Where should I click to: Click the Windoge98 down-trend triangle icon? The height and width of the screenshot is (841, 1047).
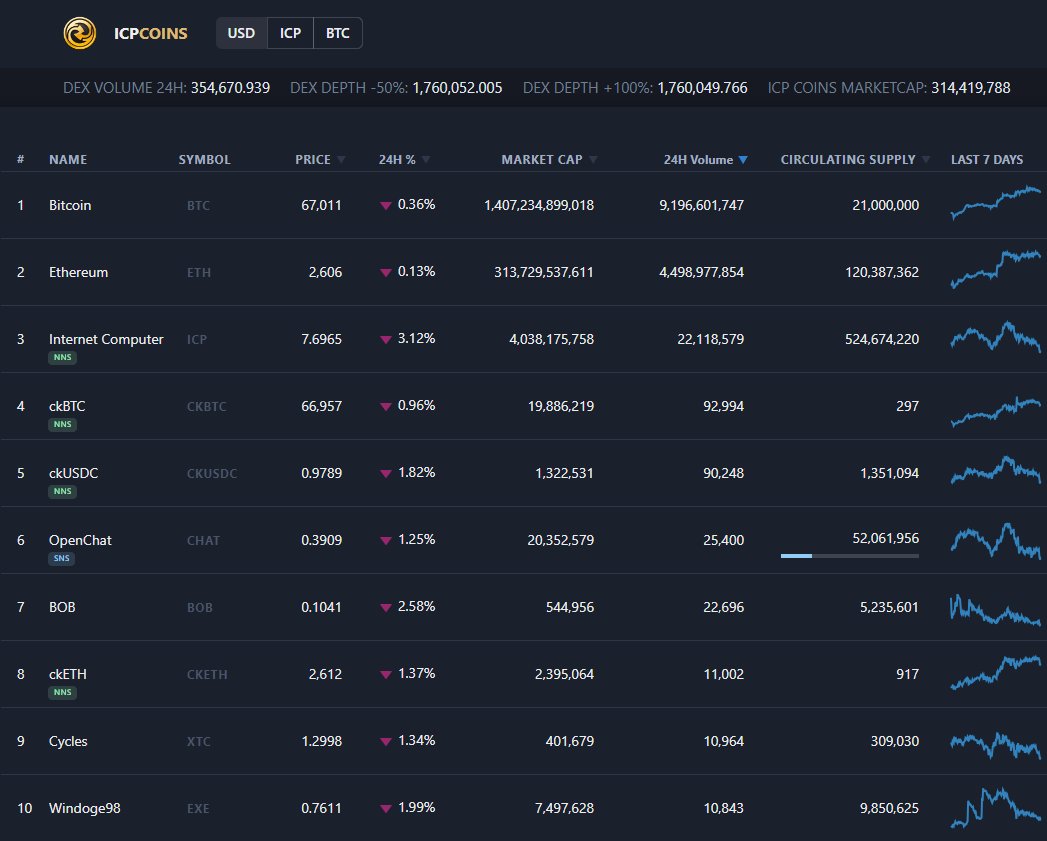[x=385, y=808]
